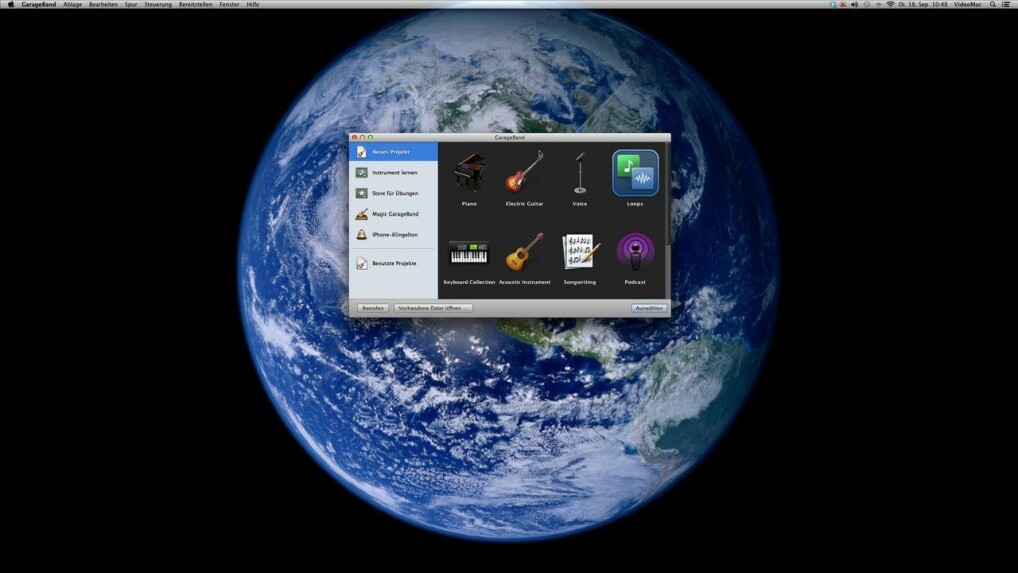Open the Spur menu
The width and height of the screenshot is (1018, 573).
[x=131, y=4]
